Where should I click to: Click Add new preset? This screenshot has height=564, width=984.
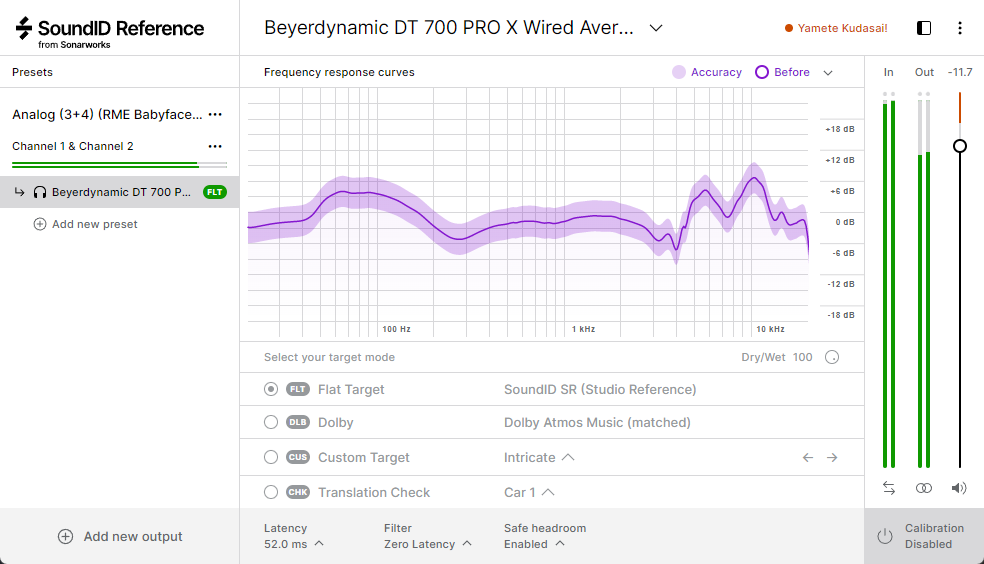(94, 224)
